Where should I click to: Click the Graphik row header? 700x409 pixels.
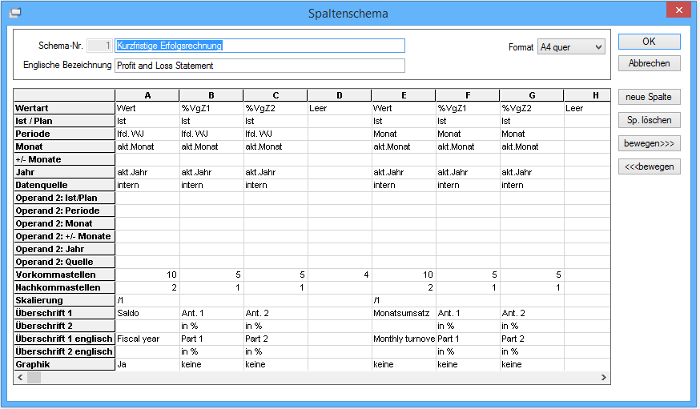pos(64,364)
